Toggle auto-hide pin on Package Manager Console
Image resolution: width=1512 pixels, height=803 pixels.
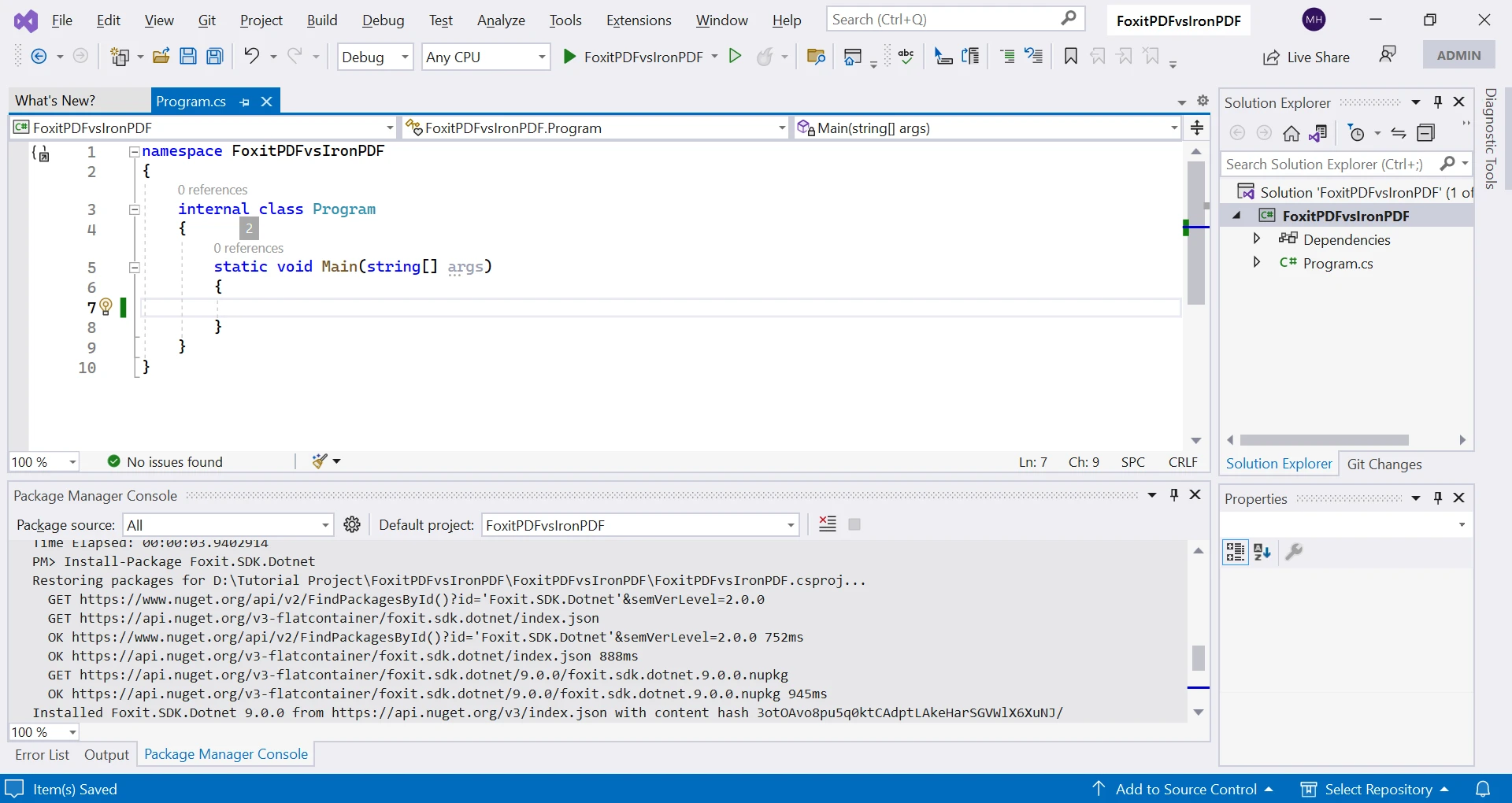point(1174,495)
